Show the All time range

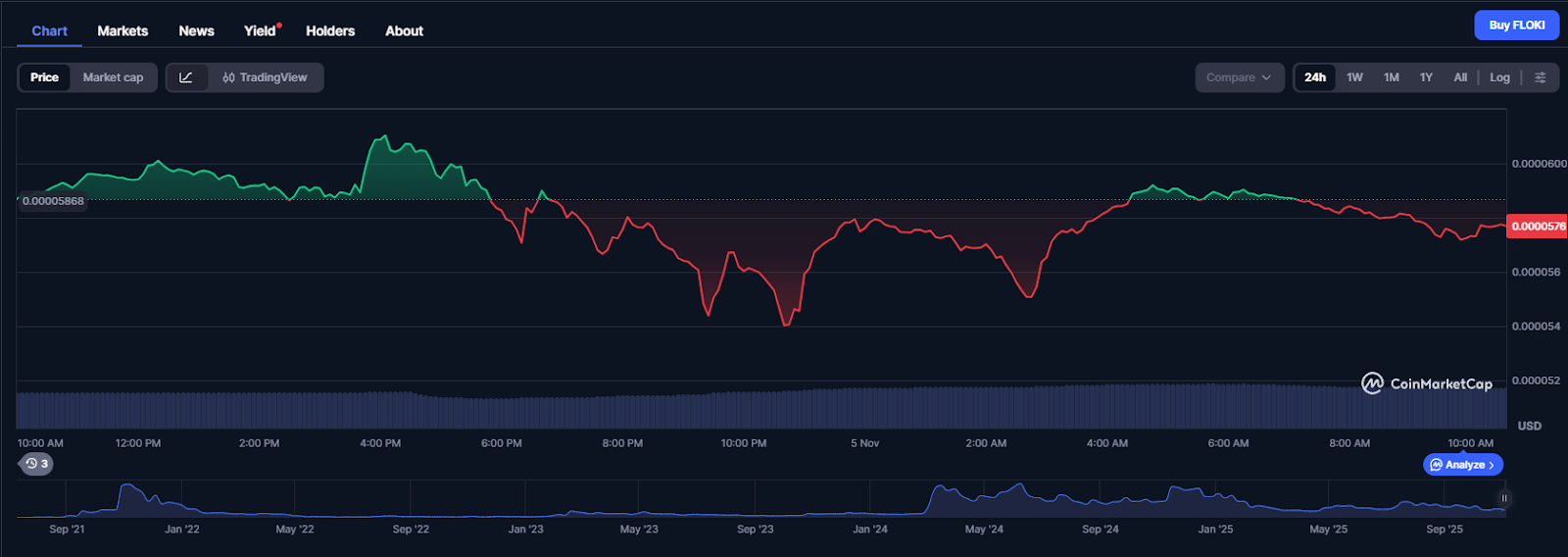(x=1460, y=77)
